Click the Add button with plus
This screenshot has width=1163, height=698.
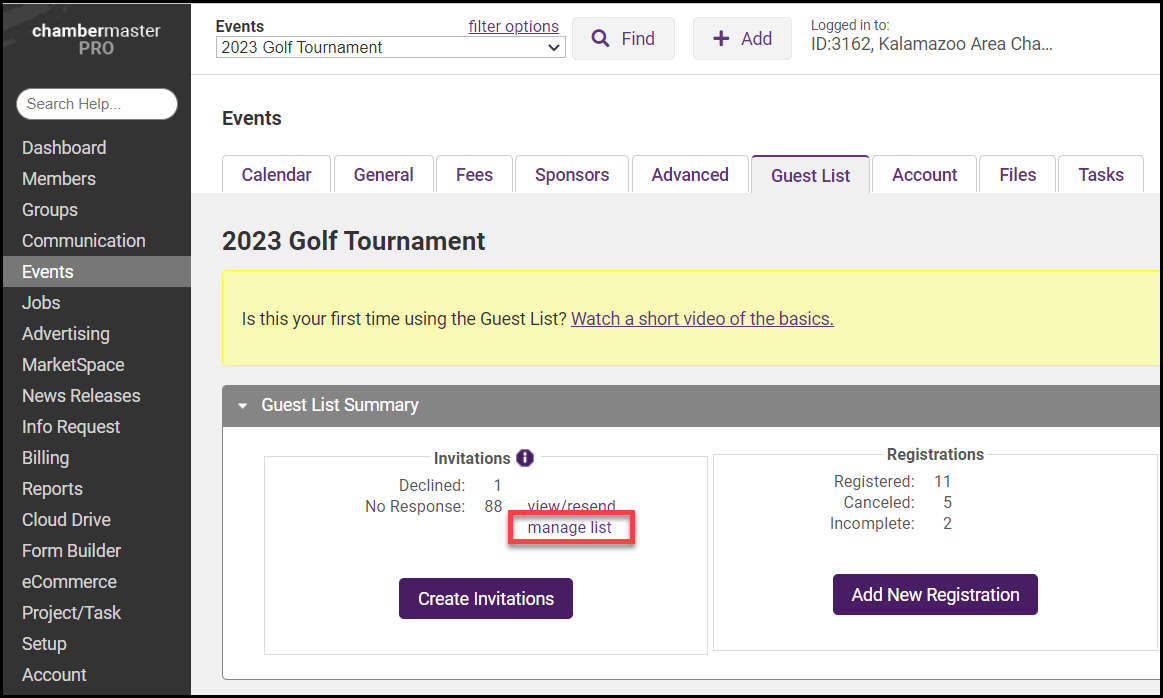742,39
